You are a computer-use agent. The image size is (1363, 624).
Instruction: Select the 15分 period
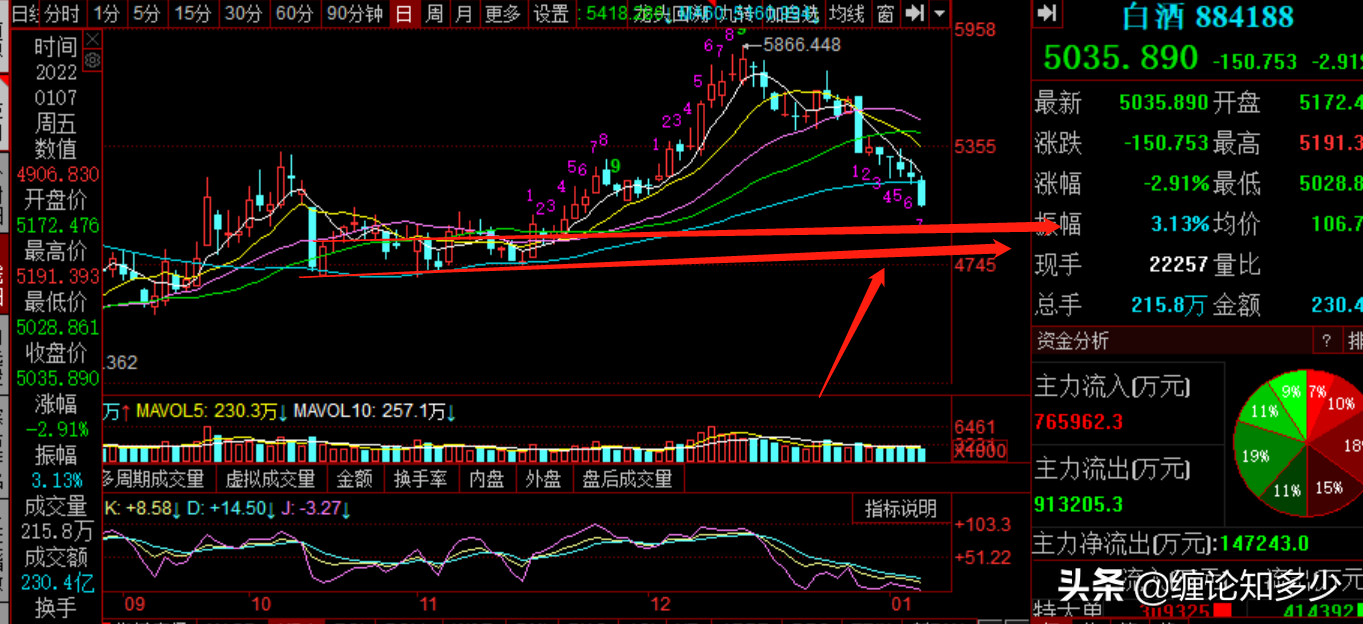192,13
